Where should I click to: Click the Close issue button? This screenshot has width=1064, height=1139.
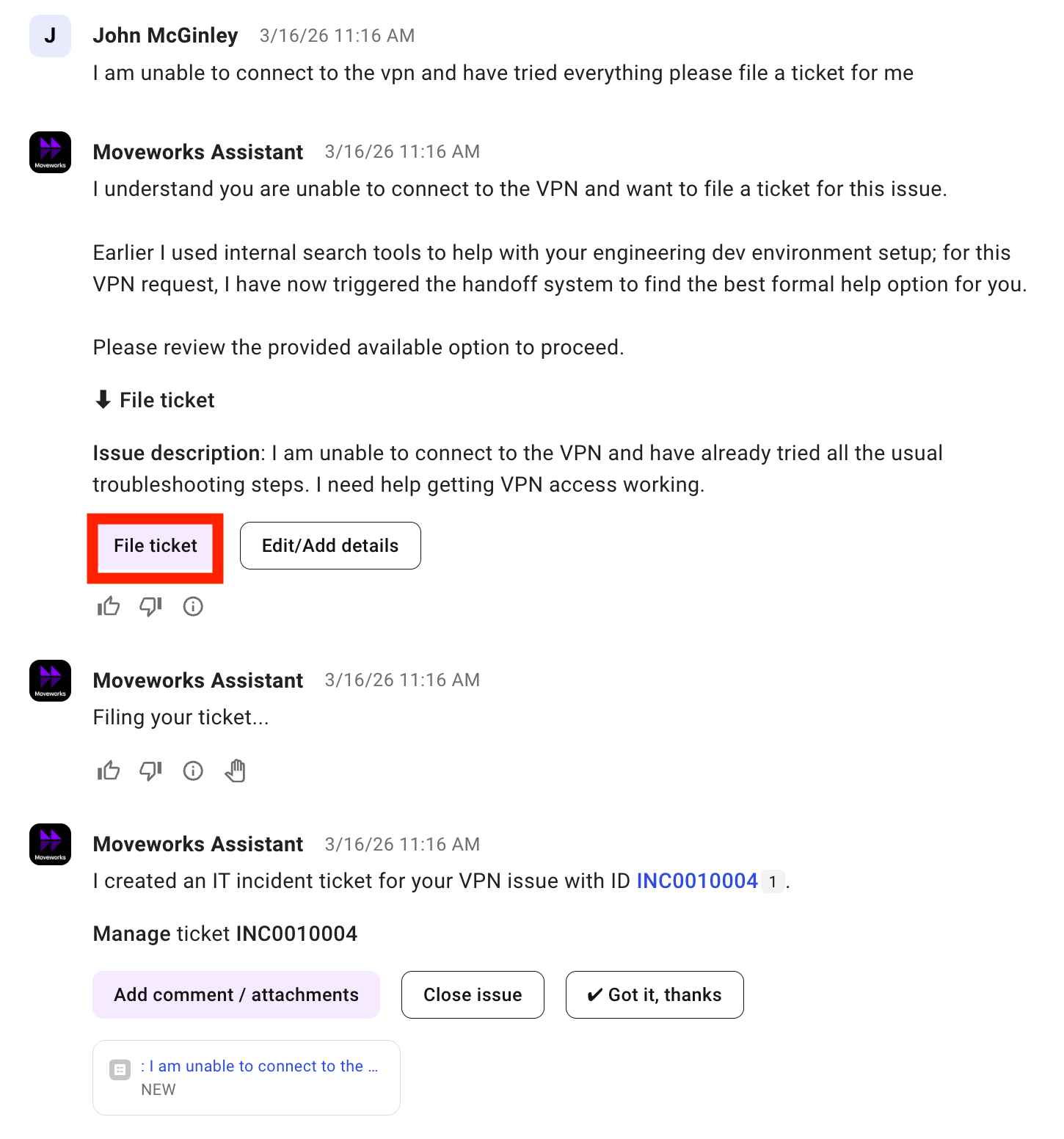[473, 995]
